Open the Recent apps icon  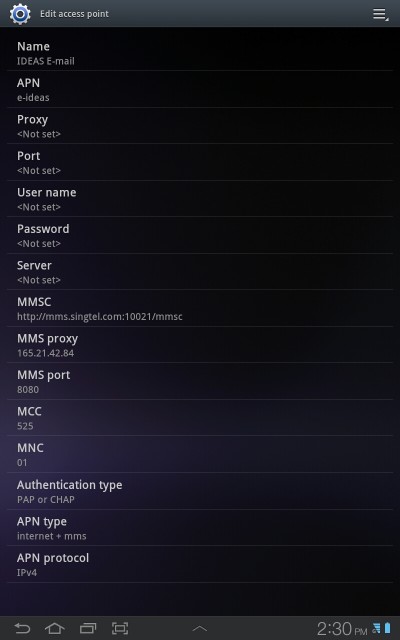coord(88,628)
